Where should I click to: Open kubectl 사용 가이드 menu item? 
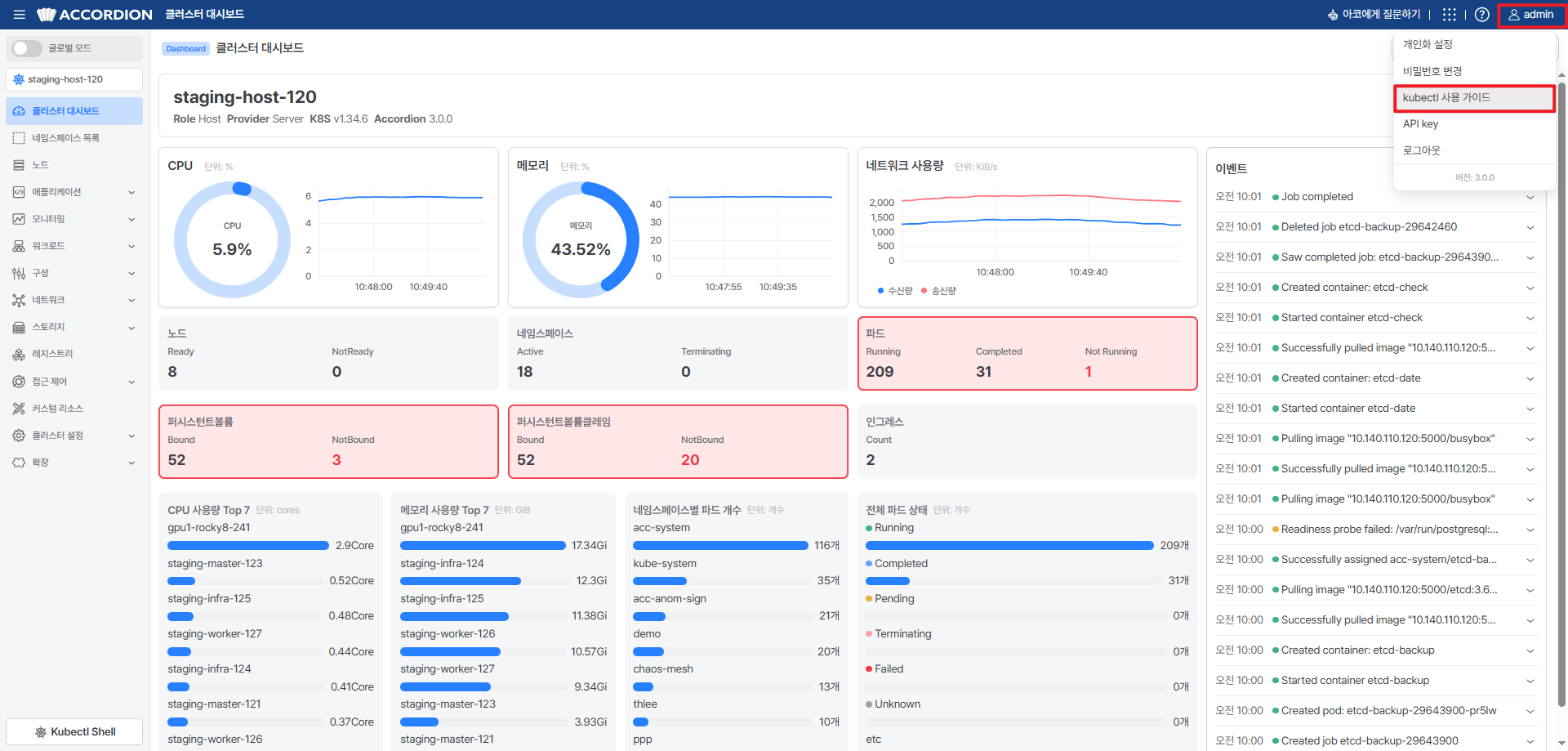[1474, 98]
